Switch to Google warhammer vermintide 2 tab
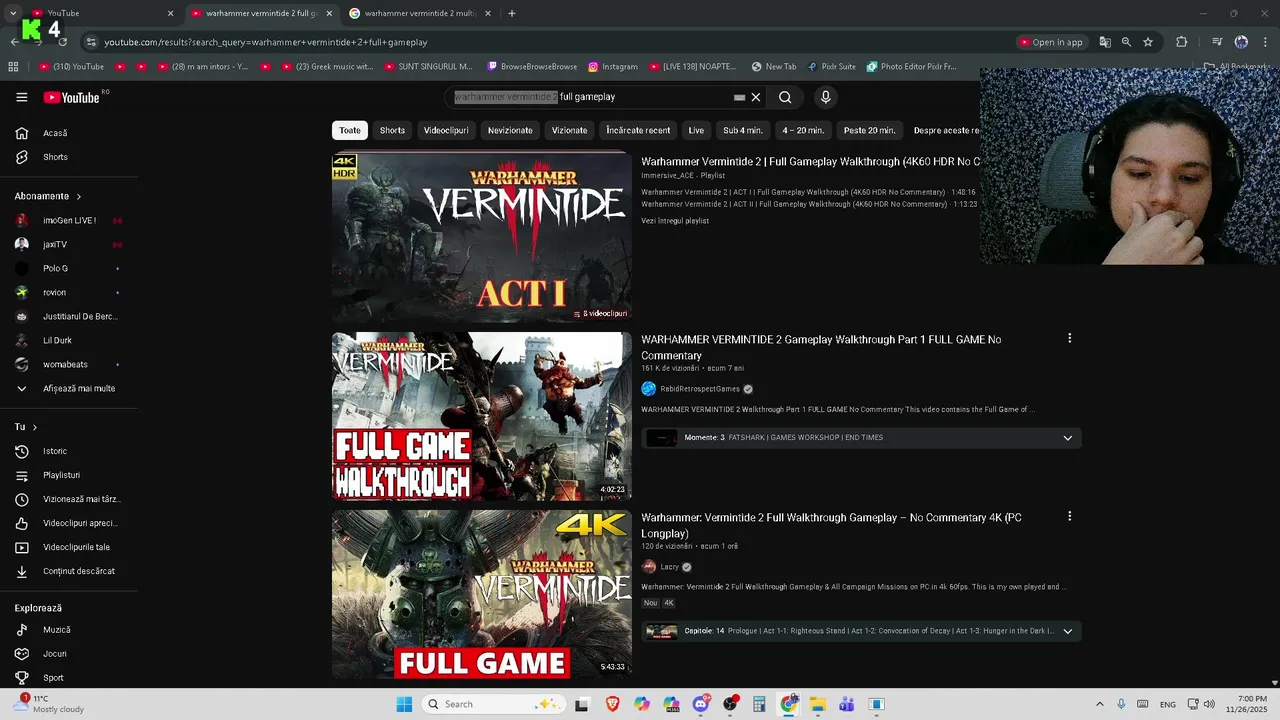 pyautogui.click(x=420, y=13)
